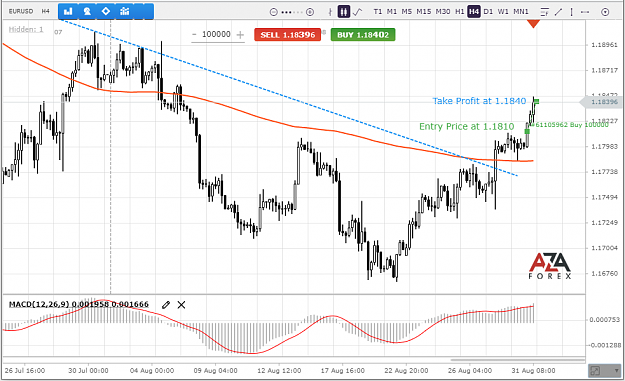
Task: Select M5 timeframe
Action: [x=407, y=12]
